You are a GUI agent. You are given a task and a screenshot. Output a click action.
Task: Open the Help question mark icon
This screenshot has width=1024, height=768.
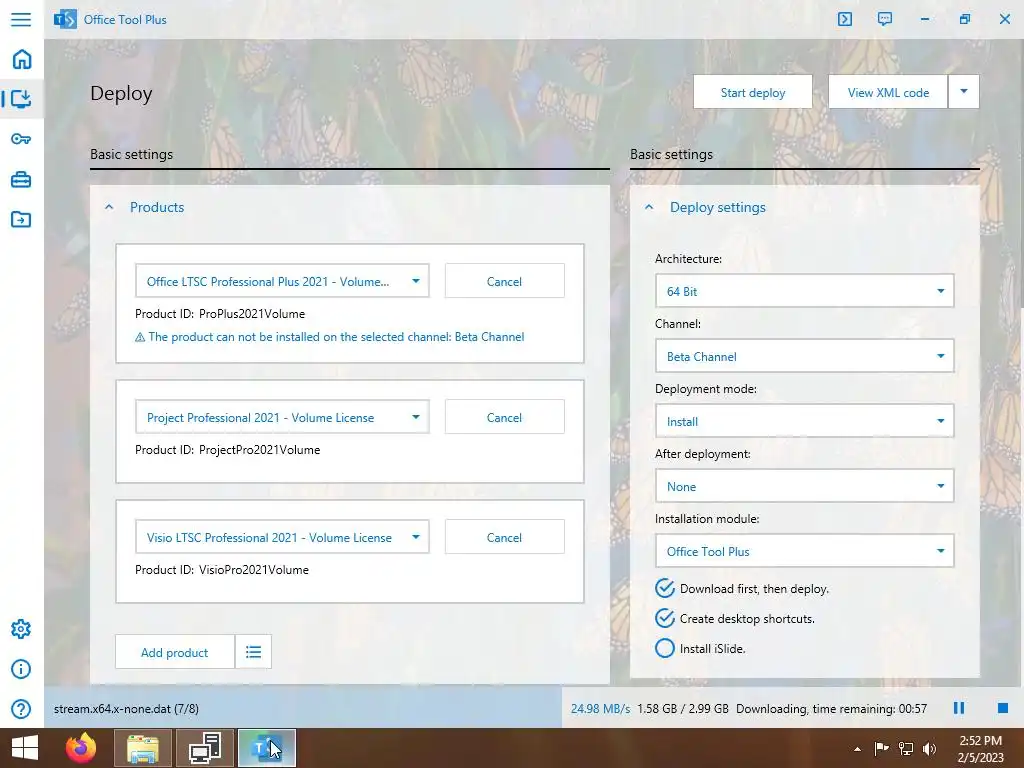tap(21, 709)
